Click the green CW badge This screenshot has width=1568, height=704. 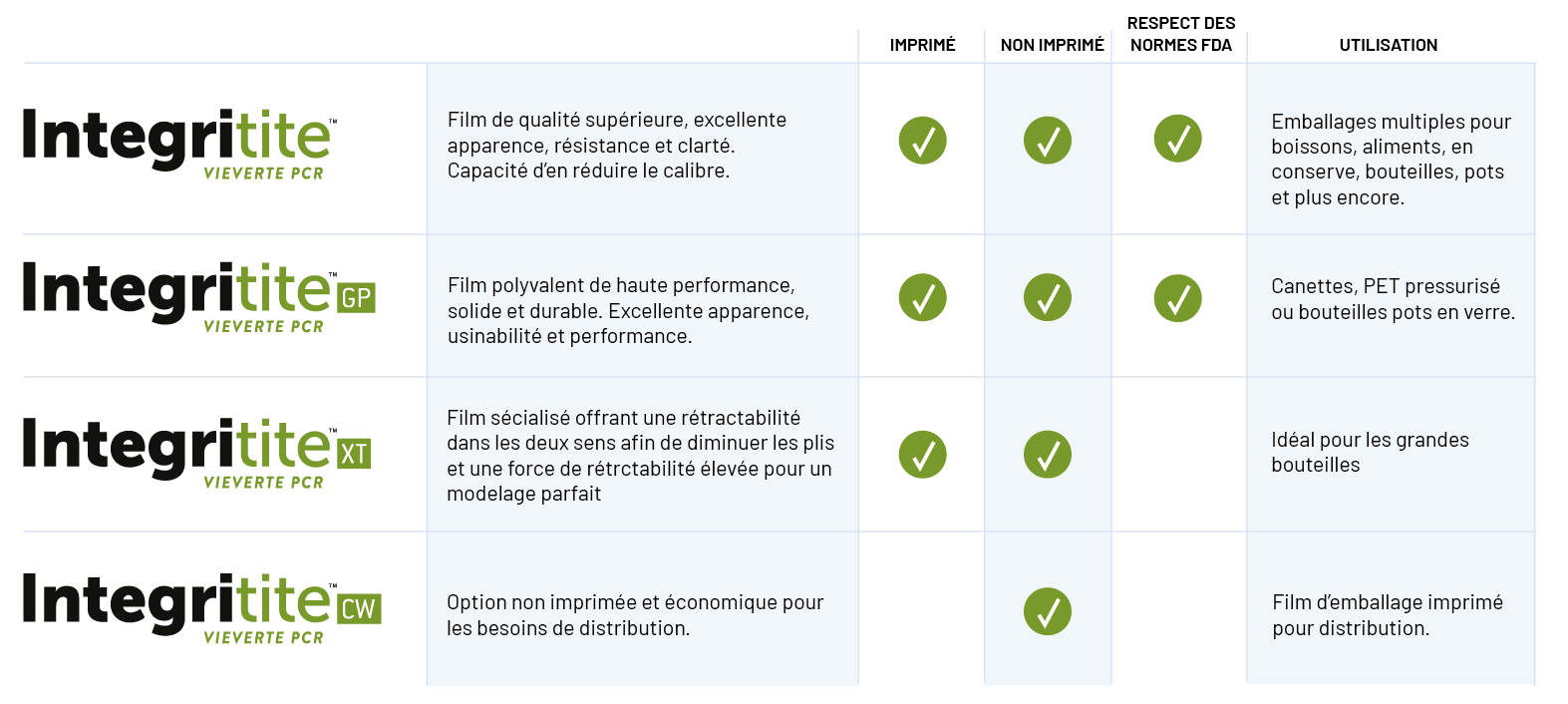(359, 609)
